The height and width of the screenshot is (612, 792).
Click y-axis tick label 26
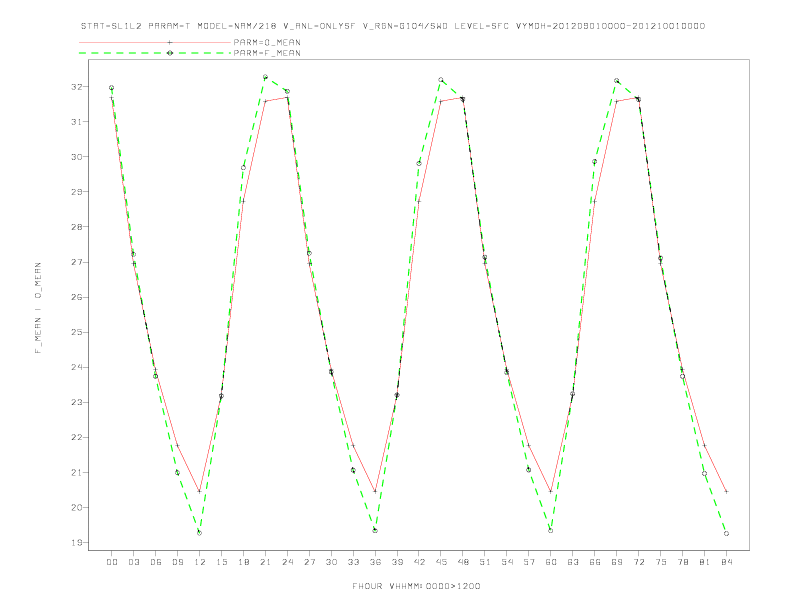(77, 297)
